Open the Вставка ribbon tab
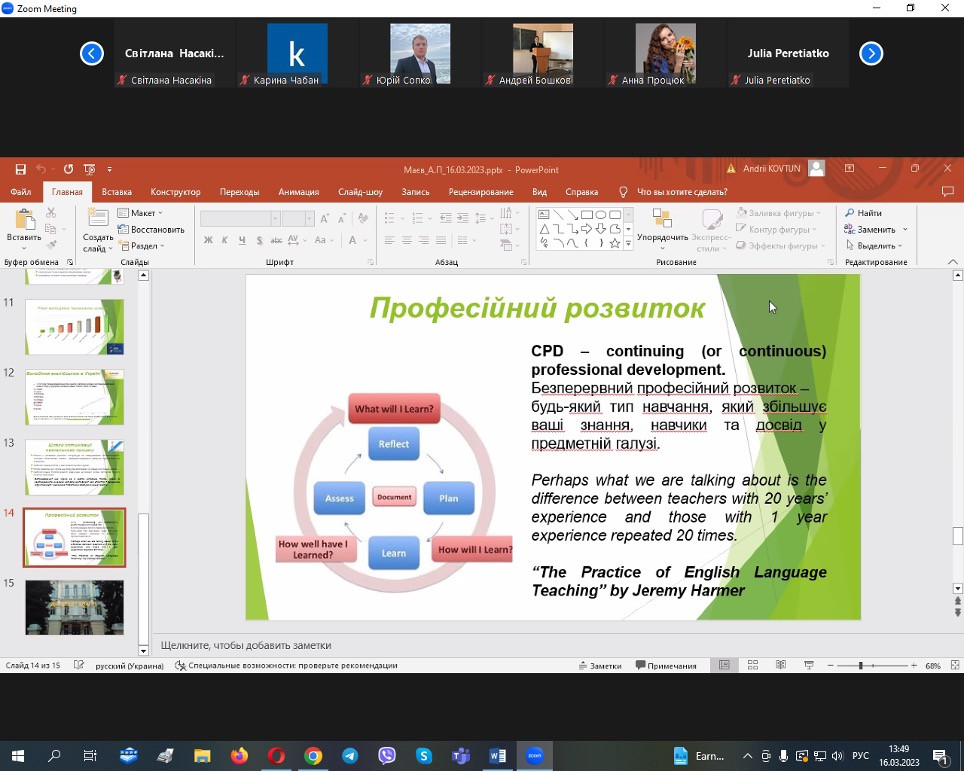This screenshot has width=964, height=772. (x=116, y=192)
